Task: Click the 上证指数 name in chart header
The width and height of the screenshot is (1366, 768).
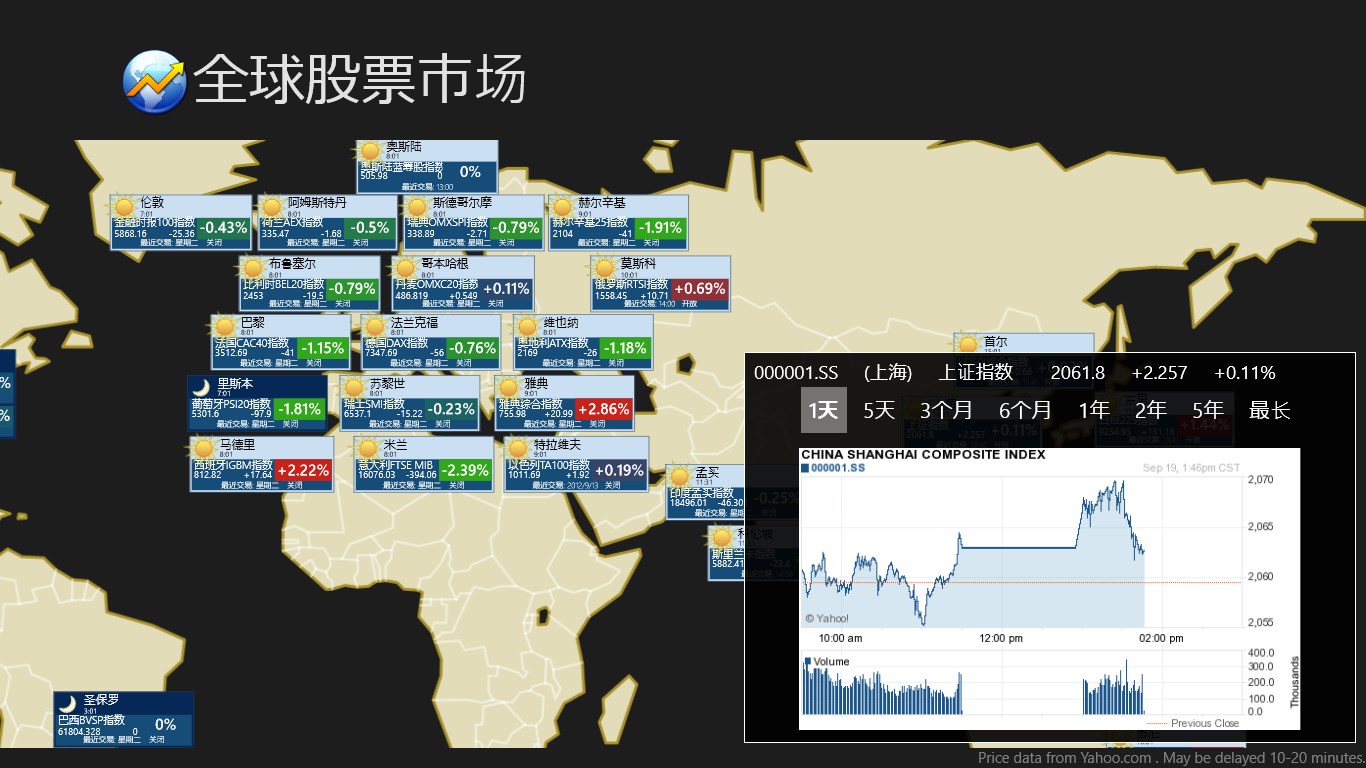Action: (x=976, y=373)
